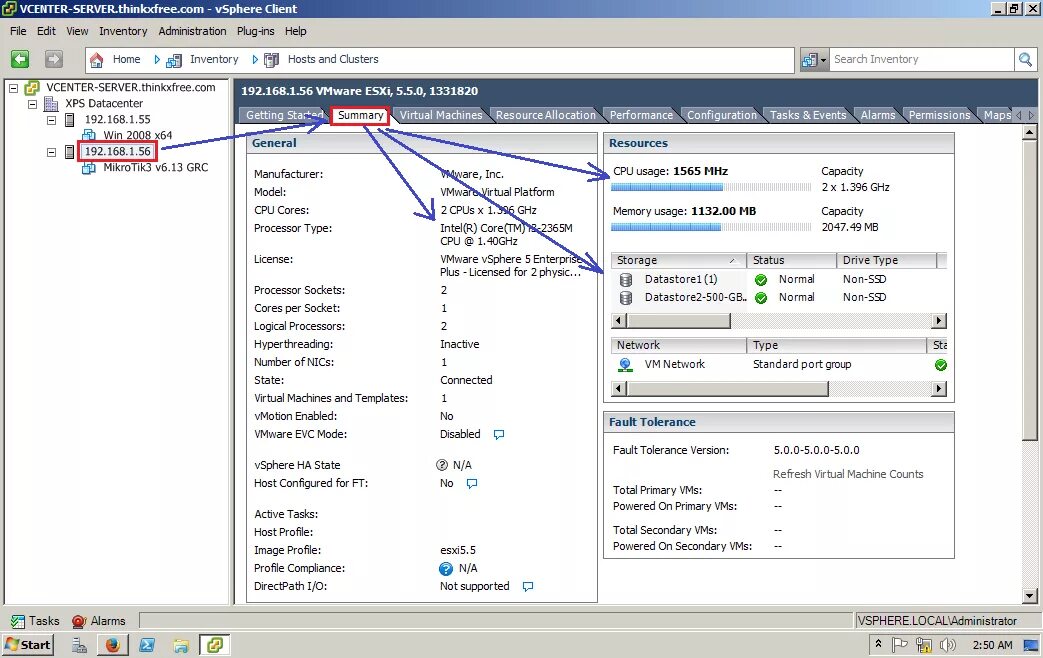Click the info bubble beside Host Configured for FT

[472, 484]
